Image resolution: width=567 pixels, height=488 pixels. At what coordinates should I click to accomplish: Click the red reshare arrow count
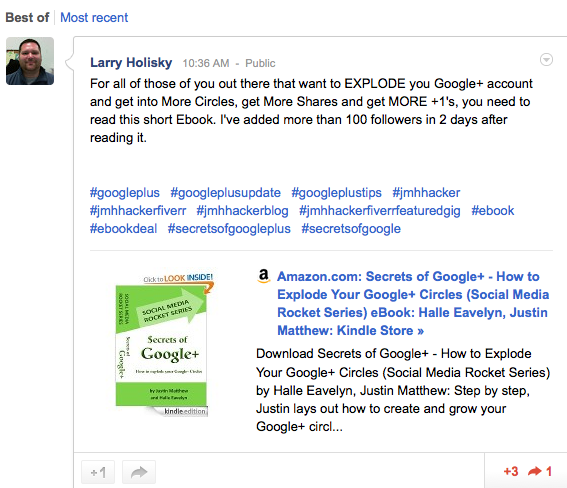point(540,471)
